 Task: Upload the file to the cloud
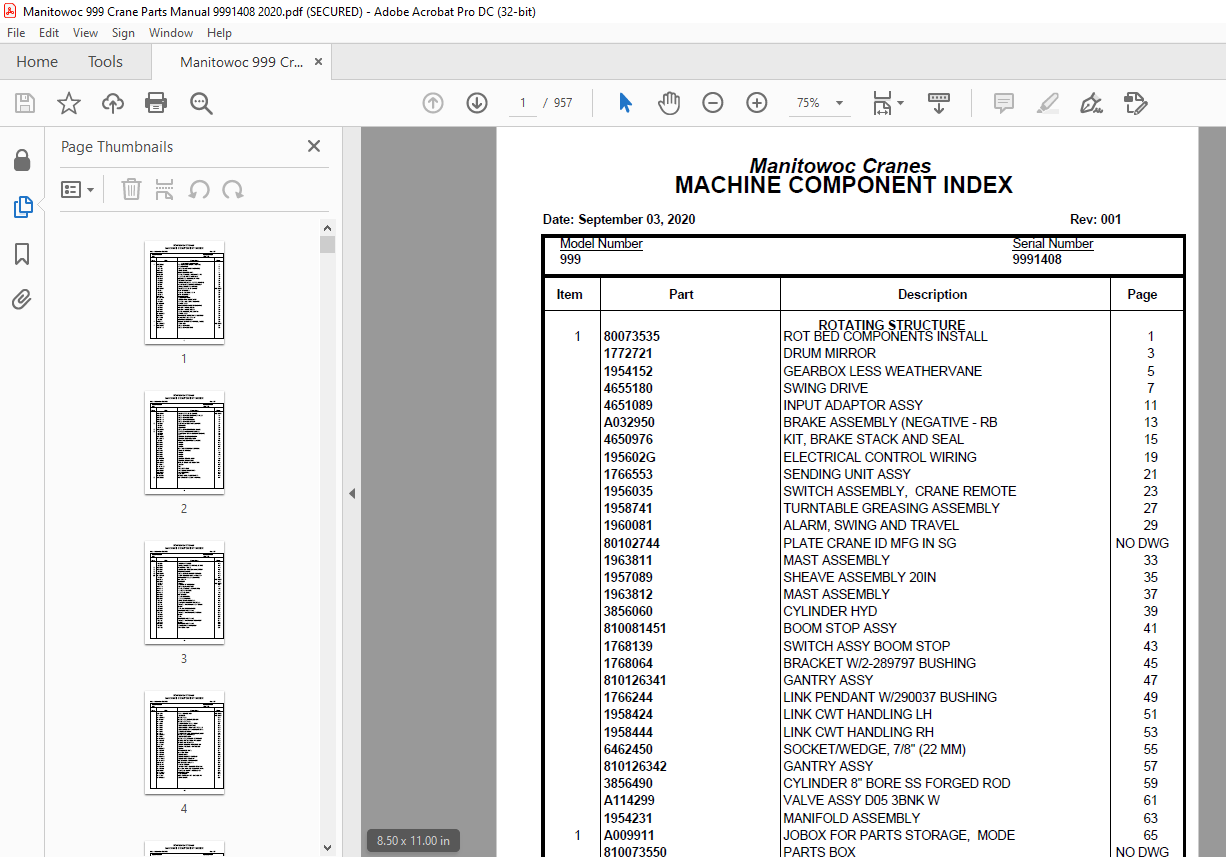(x=113, y=103)
